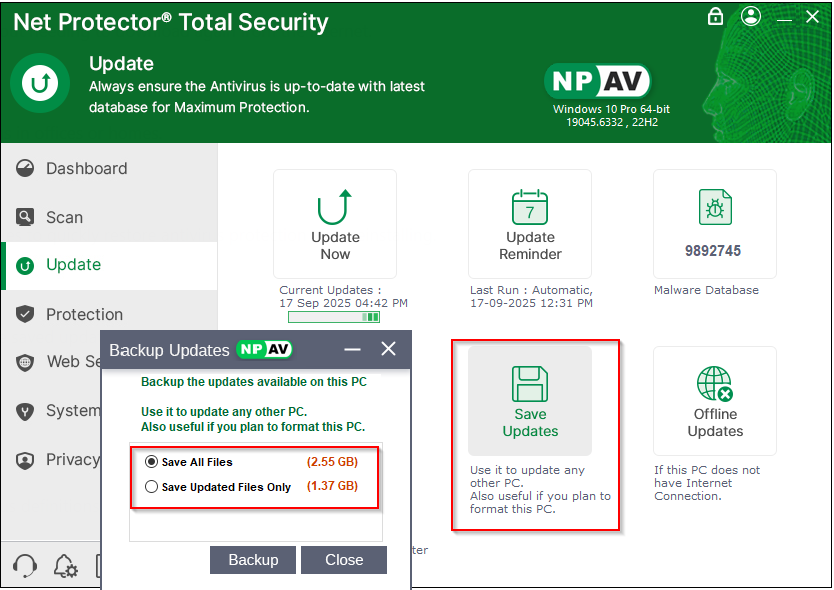Screen dimensions: 834x590
Task: Click the current updates progress bar
Action: [x=334, y=317]
